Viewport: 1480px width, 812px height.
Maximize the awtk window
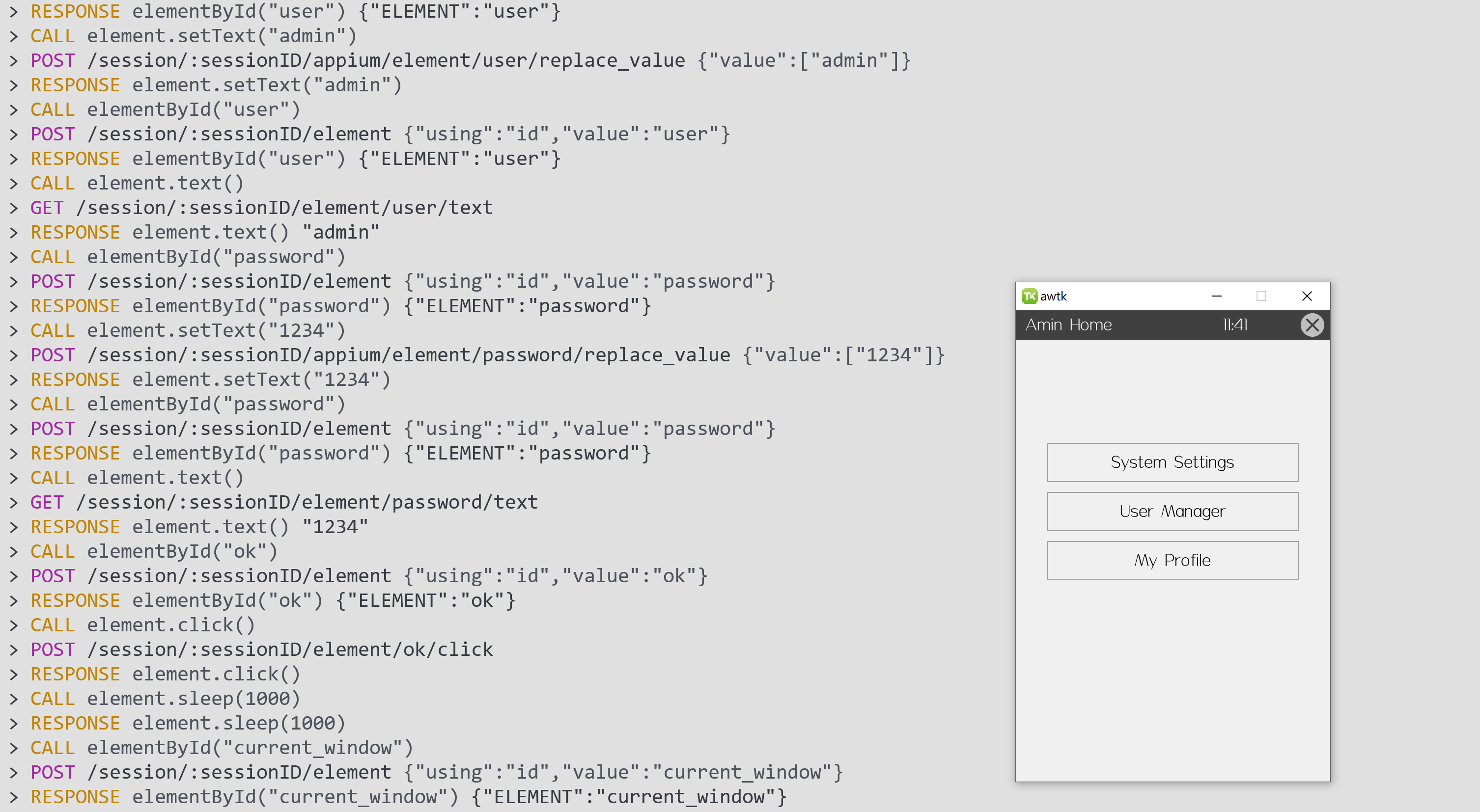point(1261,296)
